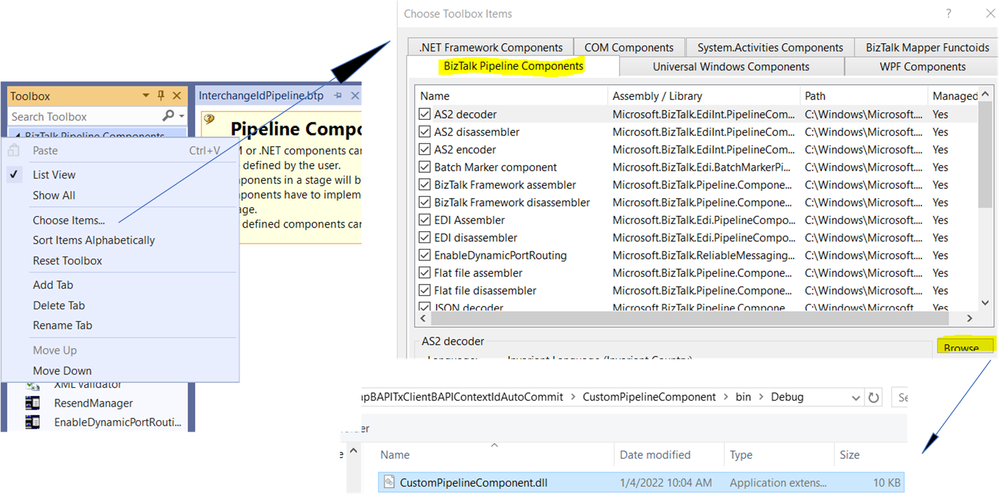Image resolution: width=999 pixels, height=494 pixels.
Task: Click Add Tab in context menu
Action: [53, 285]
